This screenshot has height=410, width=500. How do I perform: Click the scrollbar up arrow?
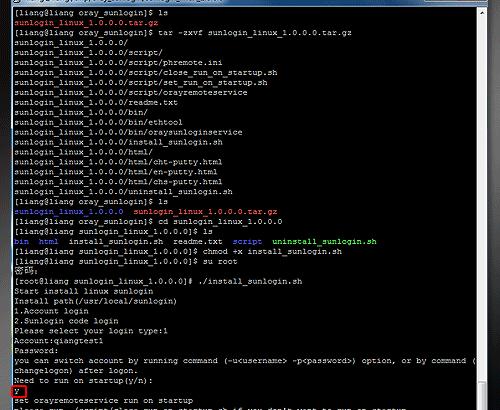[x=482, y=13]
